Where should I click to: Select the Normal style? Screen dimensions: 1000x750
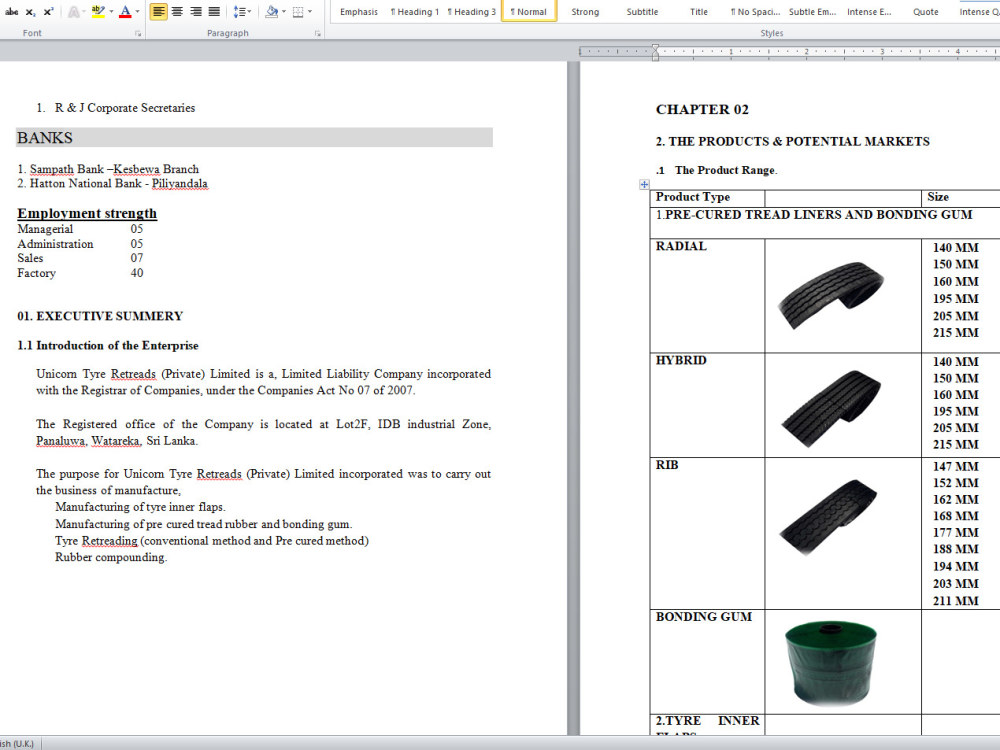[529, 11]
